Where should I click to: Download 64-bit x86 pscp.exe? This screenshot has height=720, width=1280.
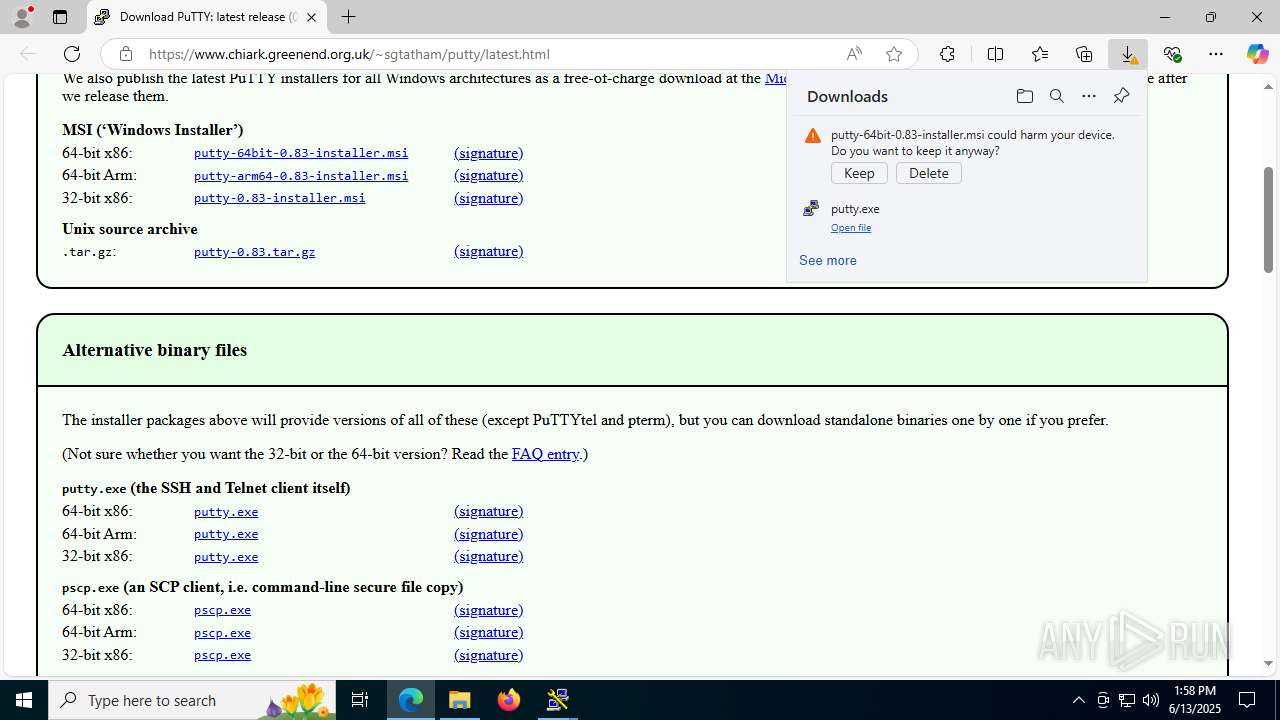(222, 610)
